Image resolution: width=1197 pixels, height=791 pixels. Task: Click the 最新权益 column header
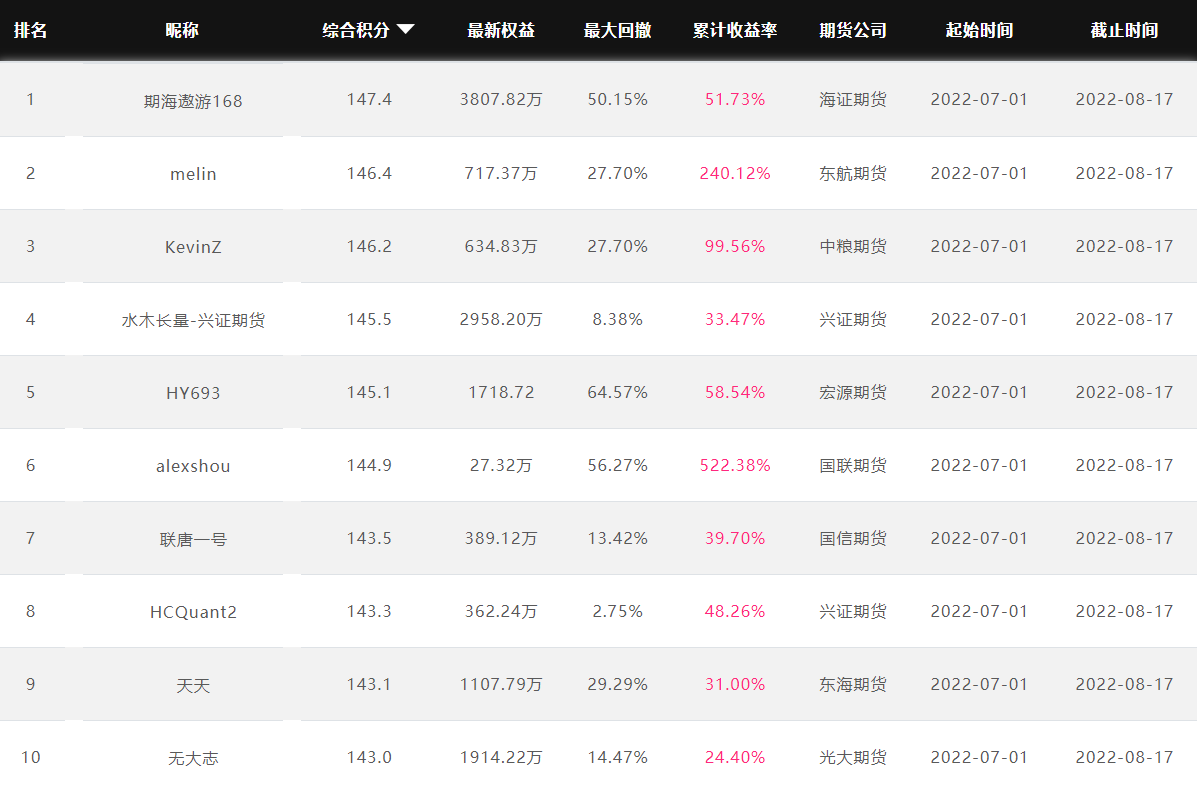(501, 31)
